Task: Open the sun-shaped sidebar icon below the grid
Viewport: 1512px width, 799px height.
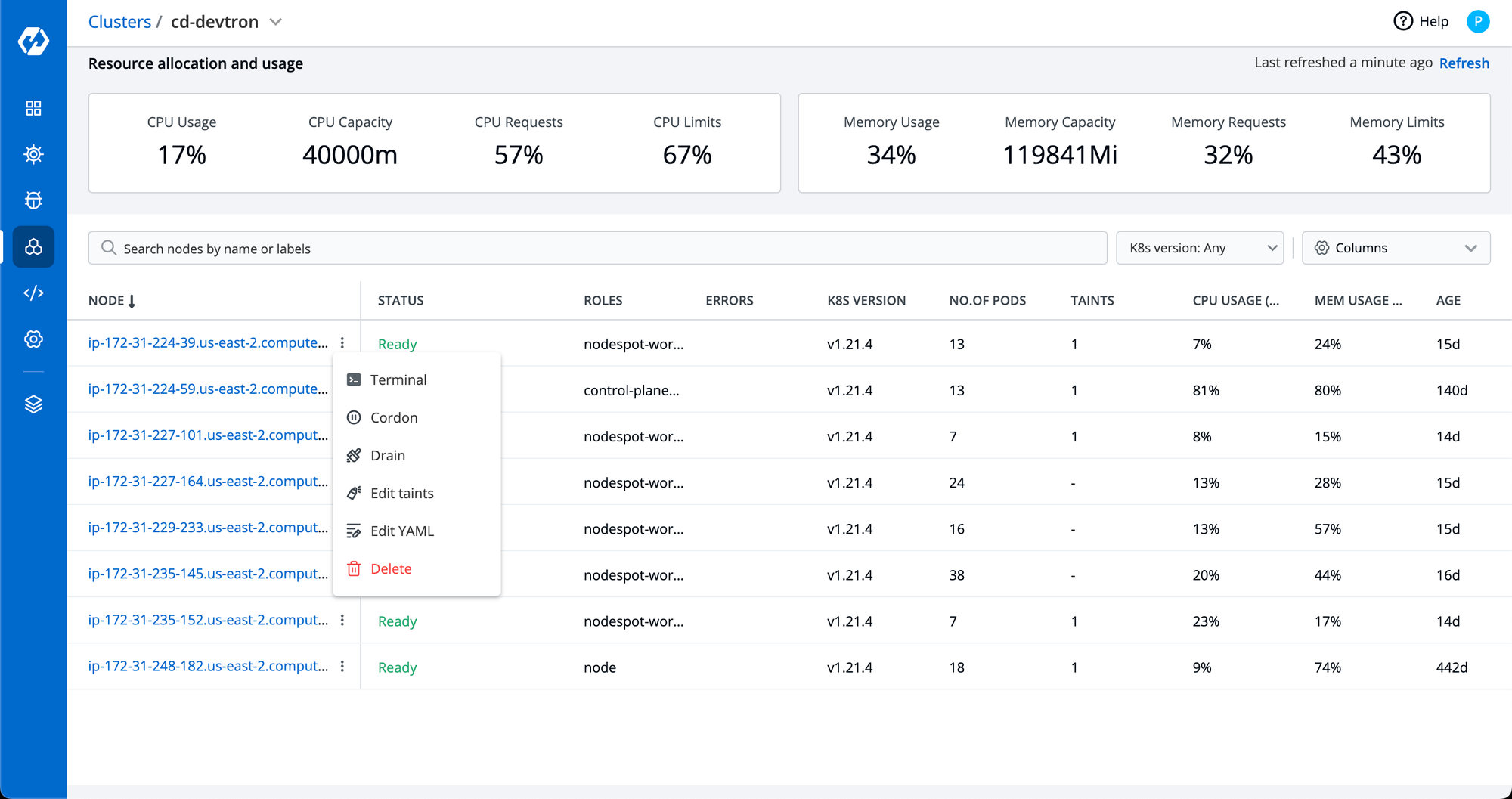Action: [33, 154]
